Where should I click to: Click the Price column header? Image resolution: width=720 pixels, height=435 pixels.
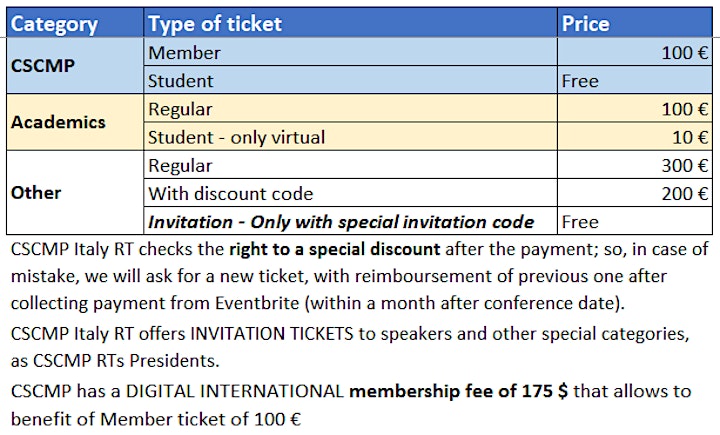(635, 23)
